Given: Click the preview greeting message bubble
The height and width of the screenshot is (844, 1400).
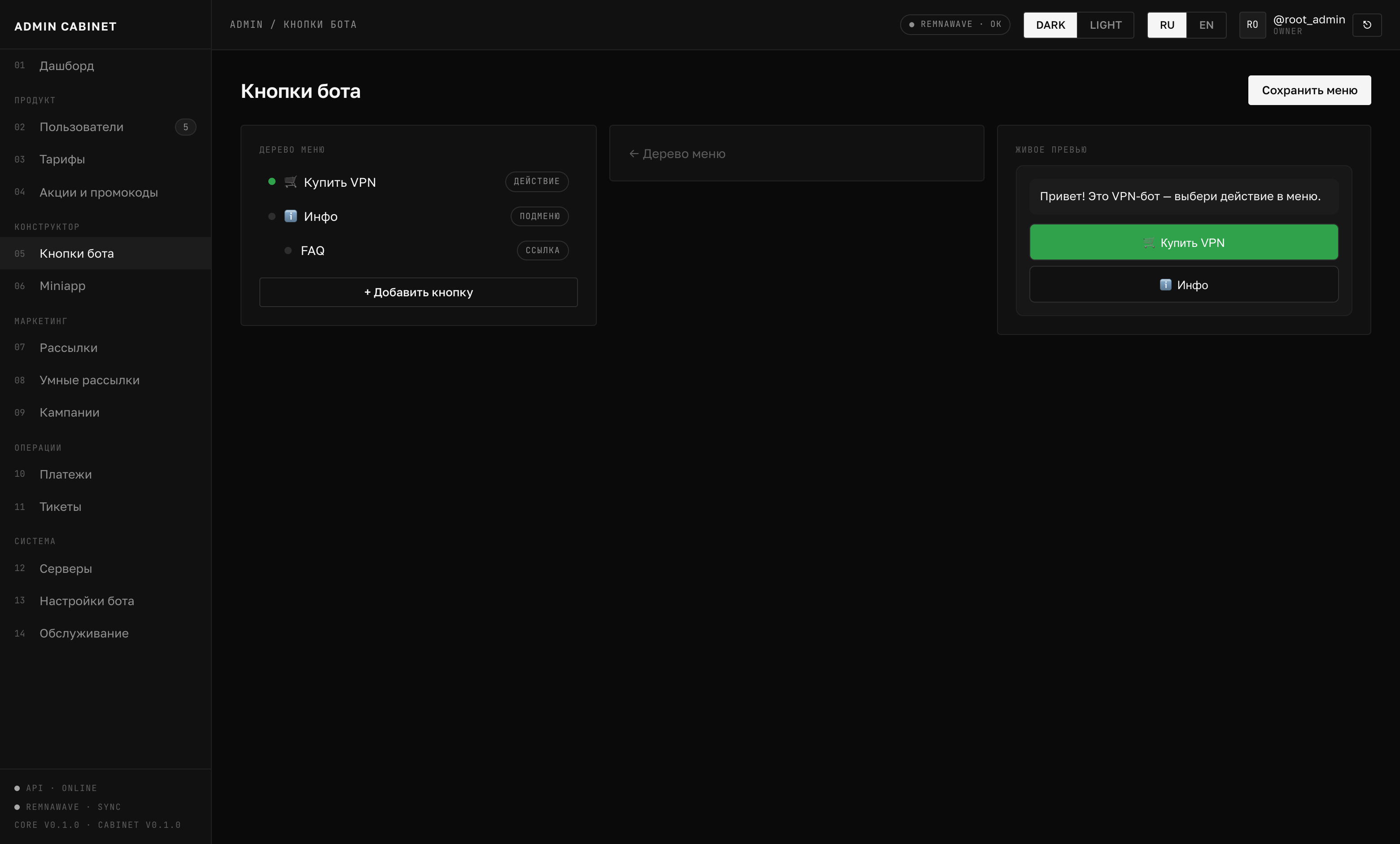Looking at the screenshot, I should (x=1184, y=196).
